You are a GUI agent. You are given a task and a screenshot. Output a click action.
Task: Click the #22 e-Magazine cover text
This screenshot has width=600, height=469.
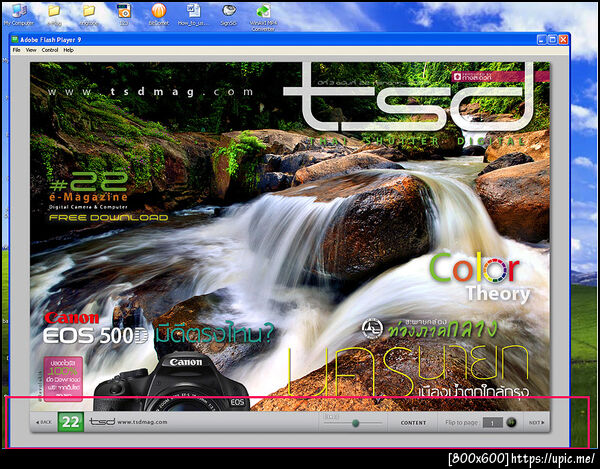[89, 186]
